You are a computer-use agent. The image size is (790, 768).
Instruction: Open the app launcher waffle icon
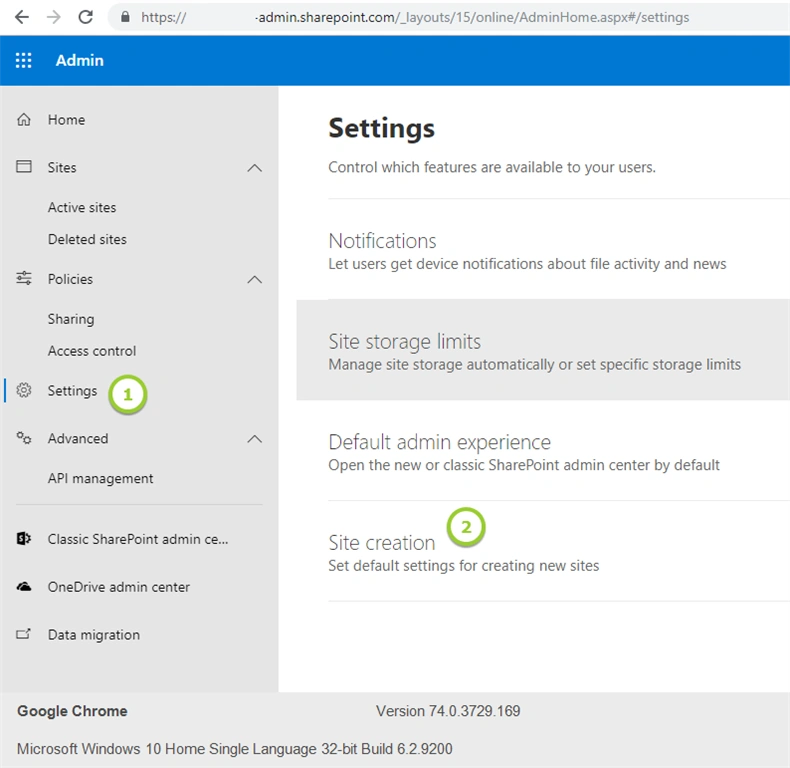23,60
